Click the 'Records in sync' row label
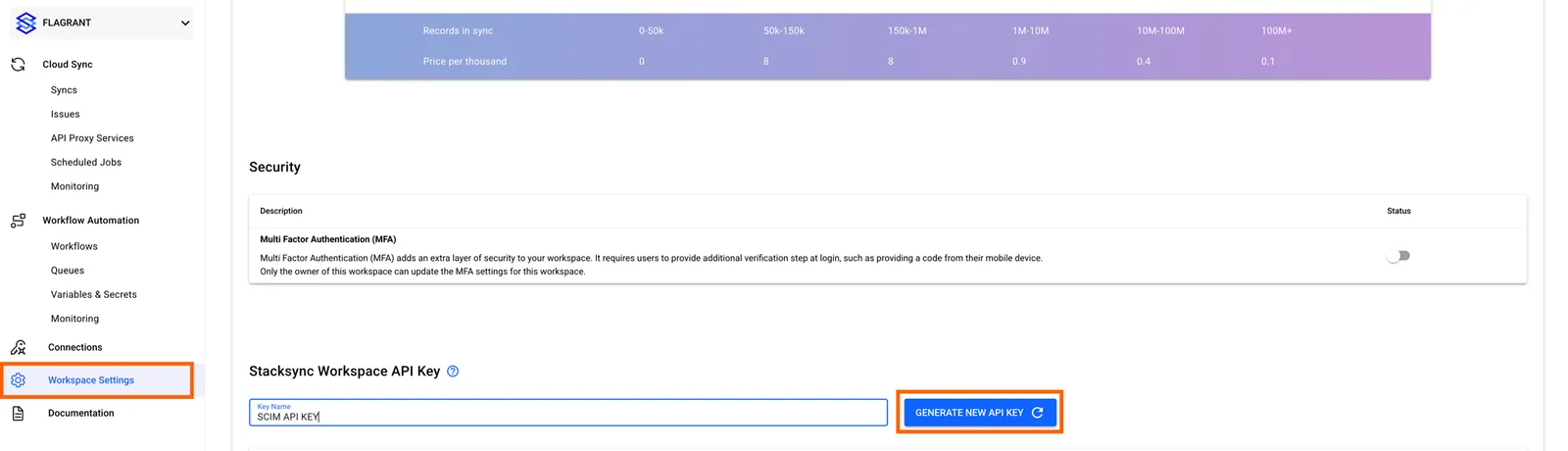 point(458,31)
